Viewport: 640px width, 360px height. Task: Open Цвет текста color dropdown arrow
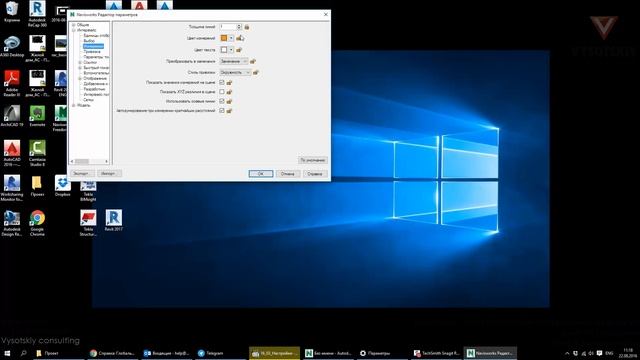click(231, 50)
